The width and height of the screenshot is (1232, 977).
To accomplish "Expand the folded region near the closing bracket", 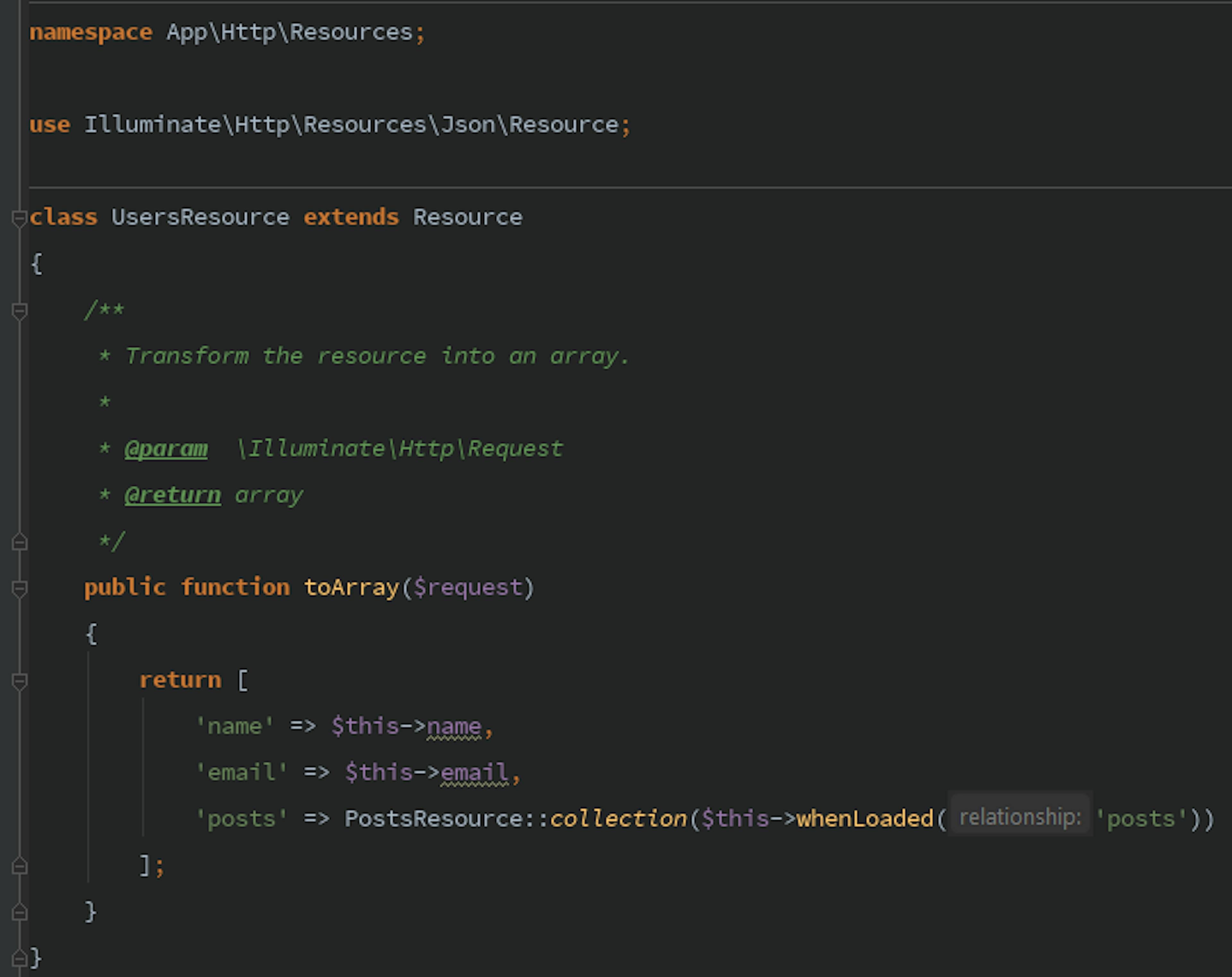I will pyautogui.click(x=20, y=866).
